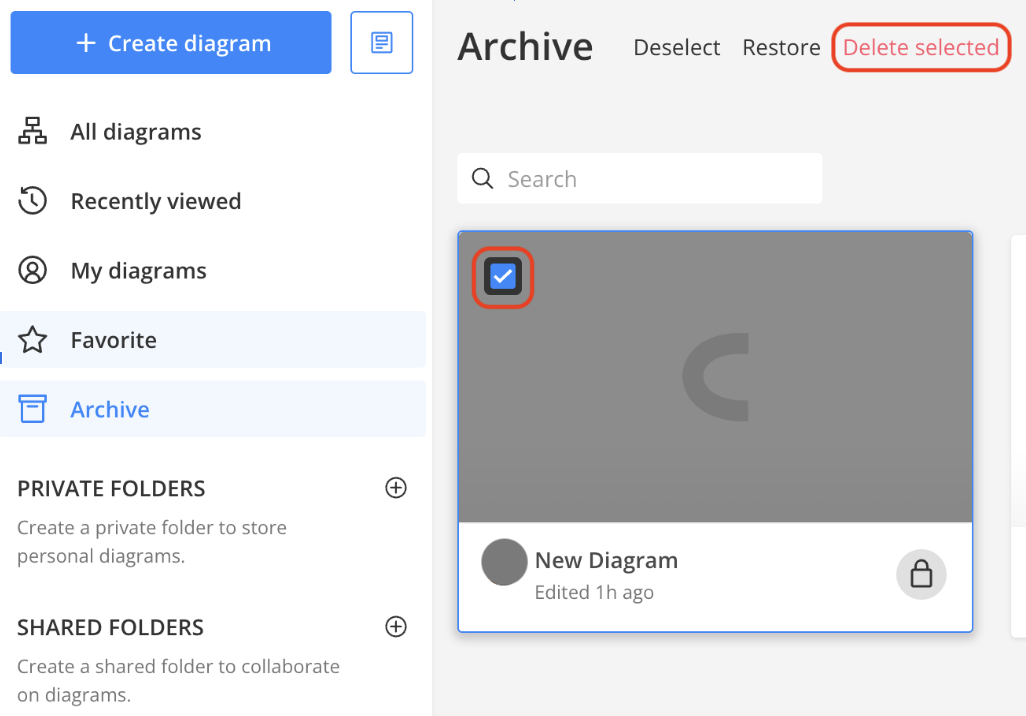Viewport: 1026px width, 716px height.
Task: Add a new private folder
Action: (x=396, y=488)
